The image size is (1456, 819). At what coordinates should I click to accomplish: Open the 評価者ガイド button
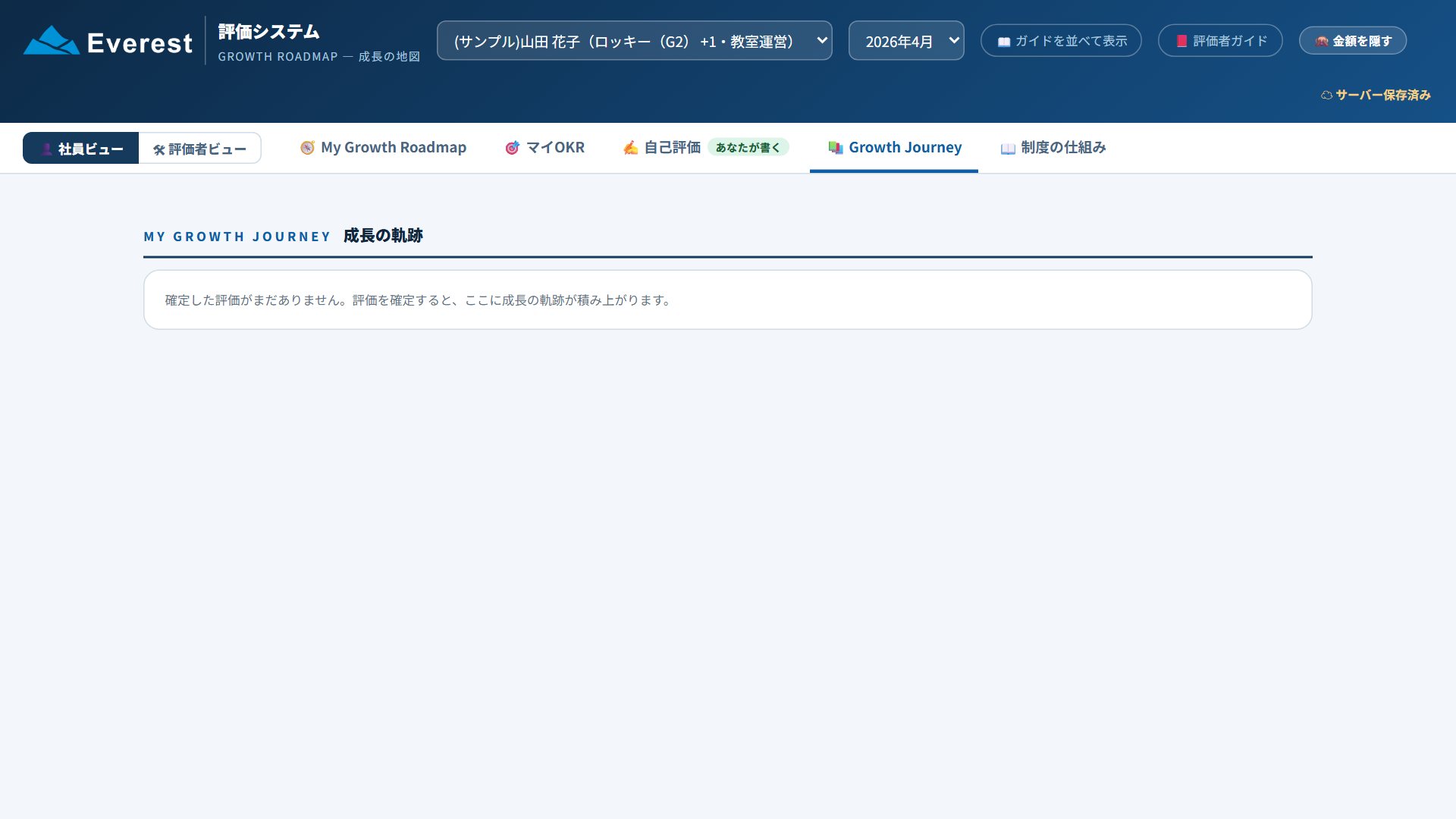point(1220,41)
